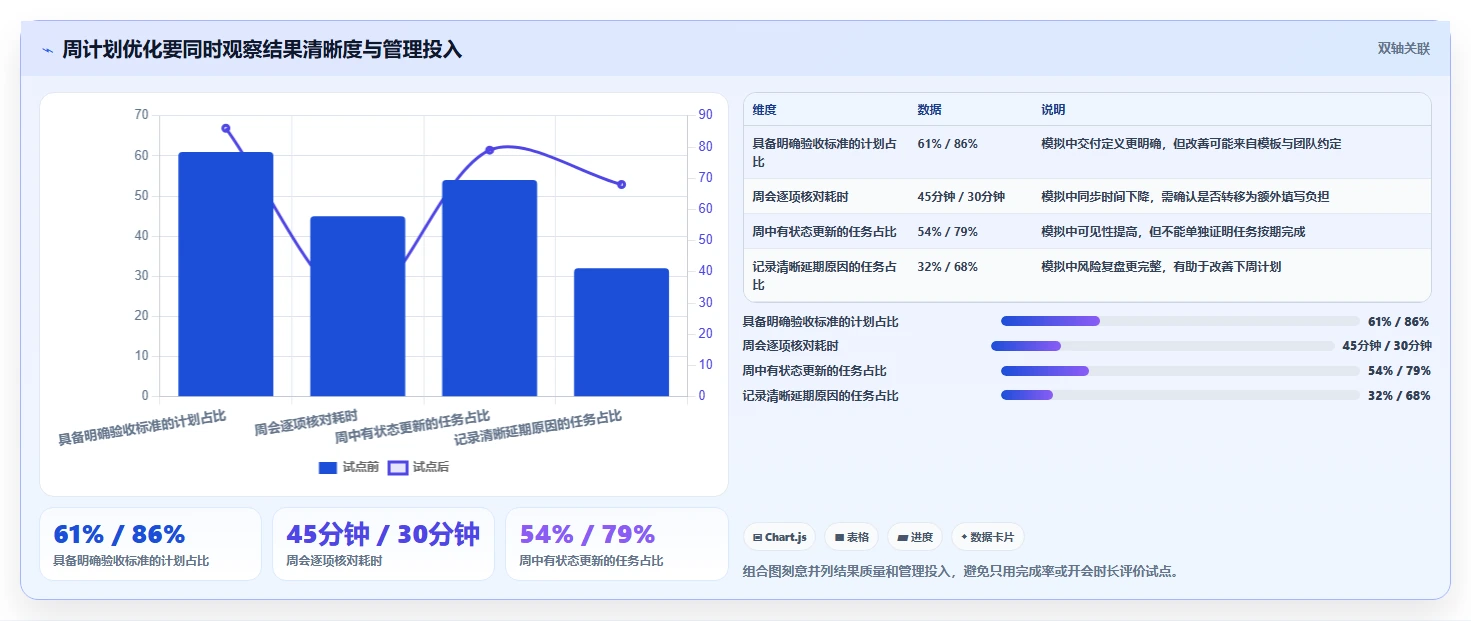Click the x-axis label 记录清晰延期原因的任务占比

(538, 428)
